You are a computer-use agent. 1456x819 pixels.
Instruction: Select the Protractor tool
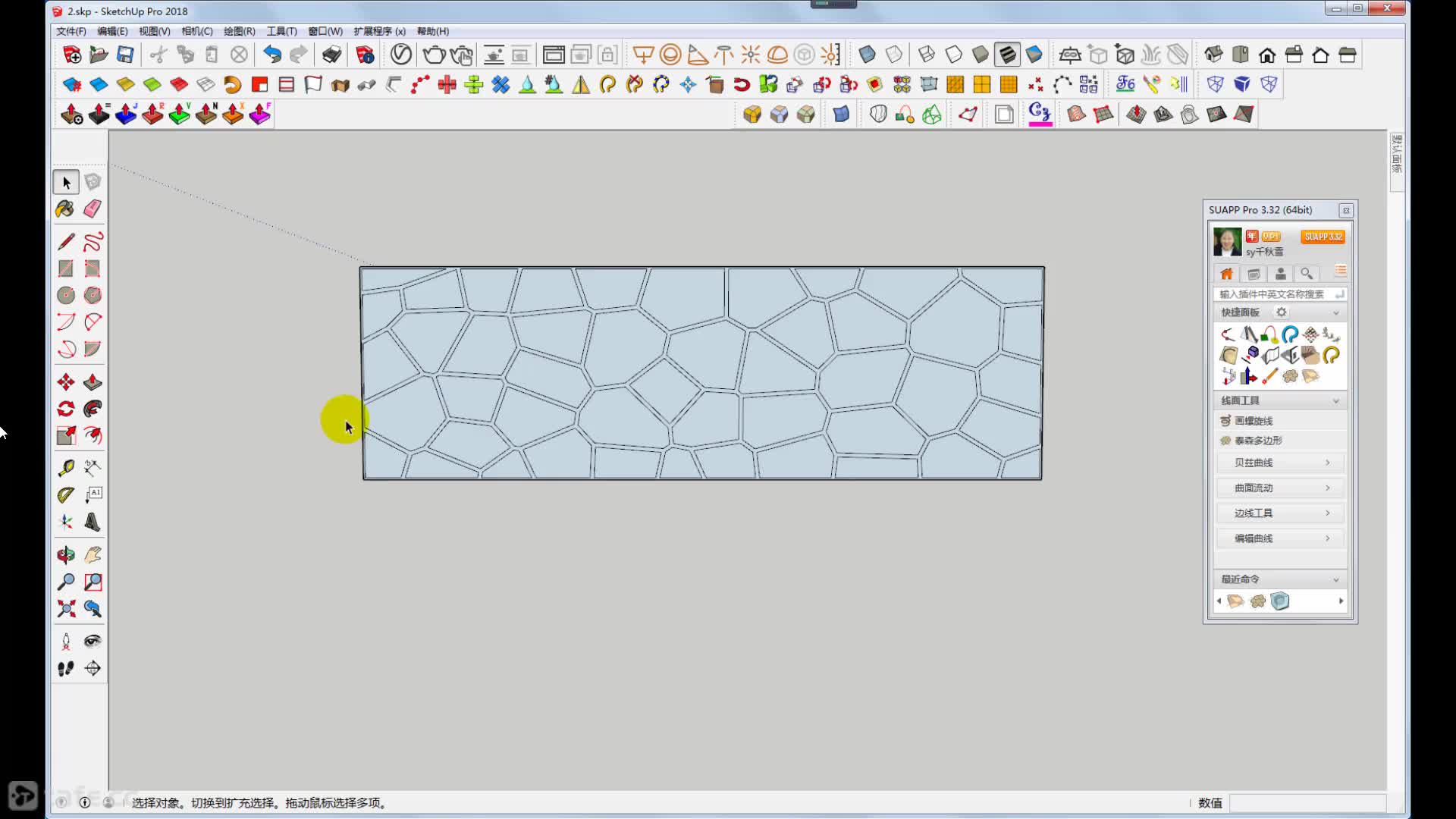click(66, 494)
